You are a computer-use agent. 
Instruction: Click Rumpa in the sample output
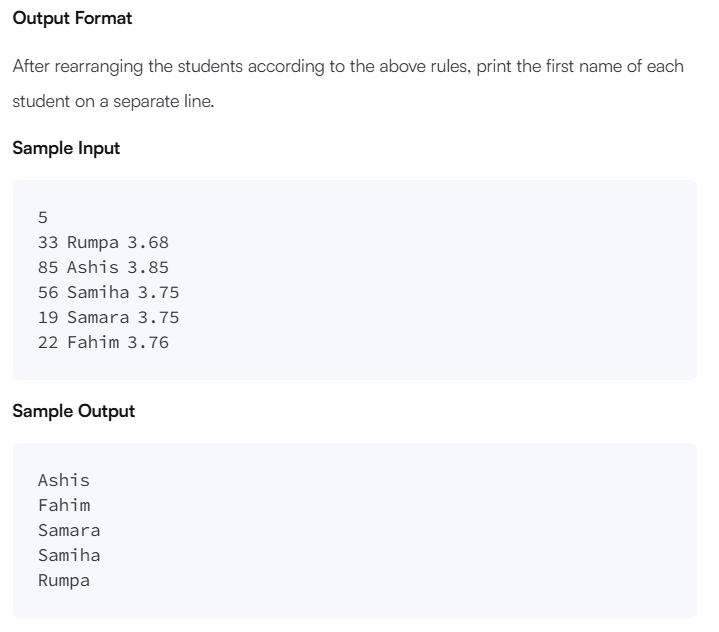(x=64, y=580)
